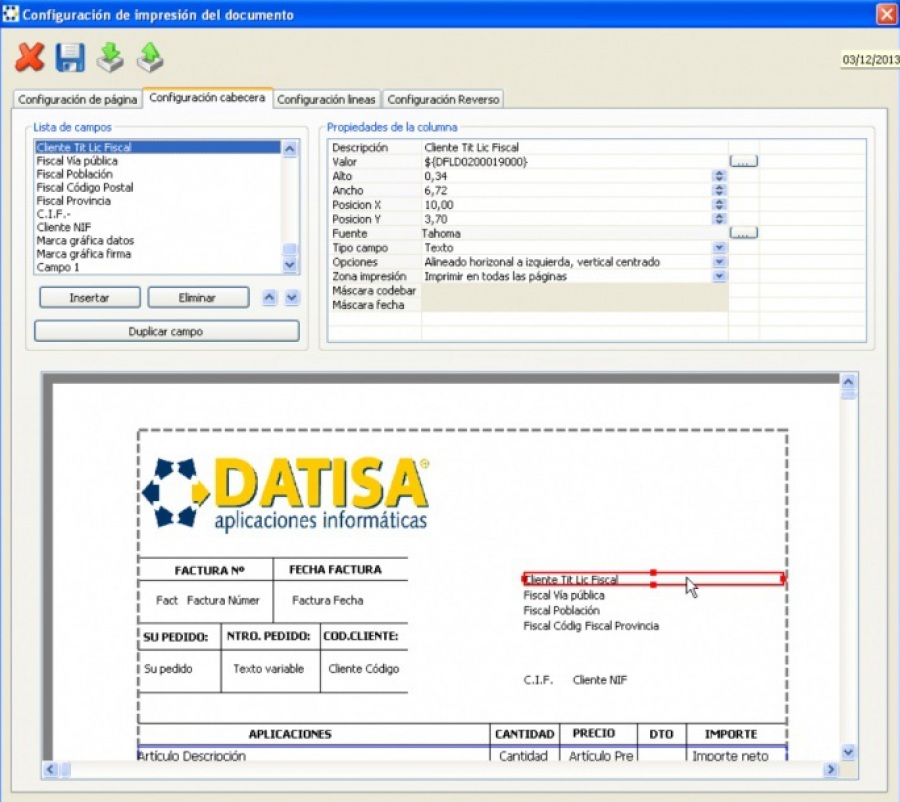This screenshot has height=802, width=900.
Task: Click the green down-arrow import icon
Action: click(x=110, y=57)
